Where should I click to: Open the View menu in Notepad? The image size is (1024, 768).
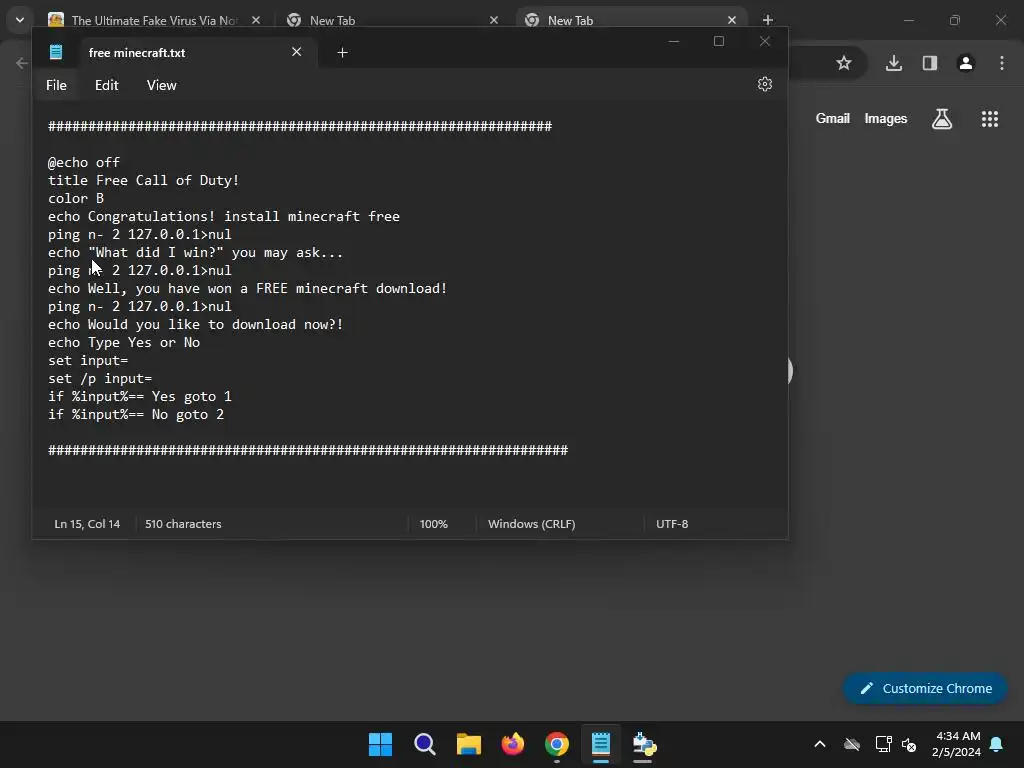point(161,86)
